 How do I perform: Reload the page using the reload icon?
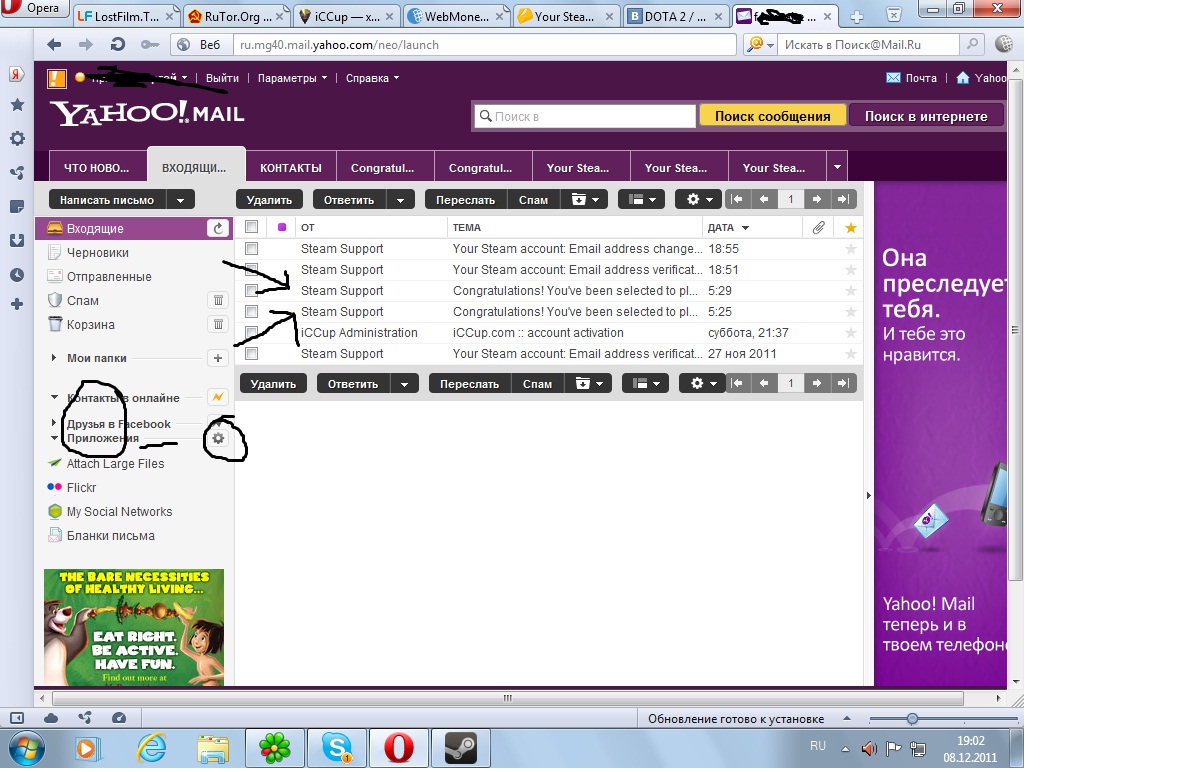pos(117,45)
